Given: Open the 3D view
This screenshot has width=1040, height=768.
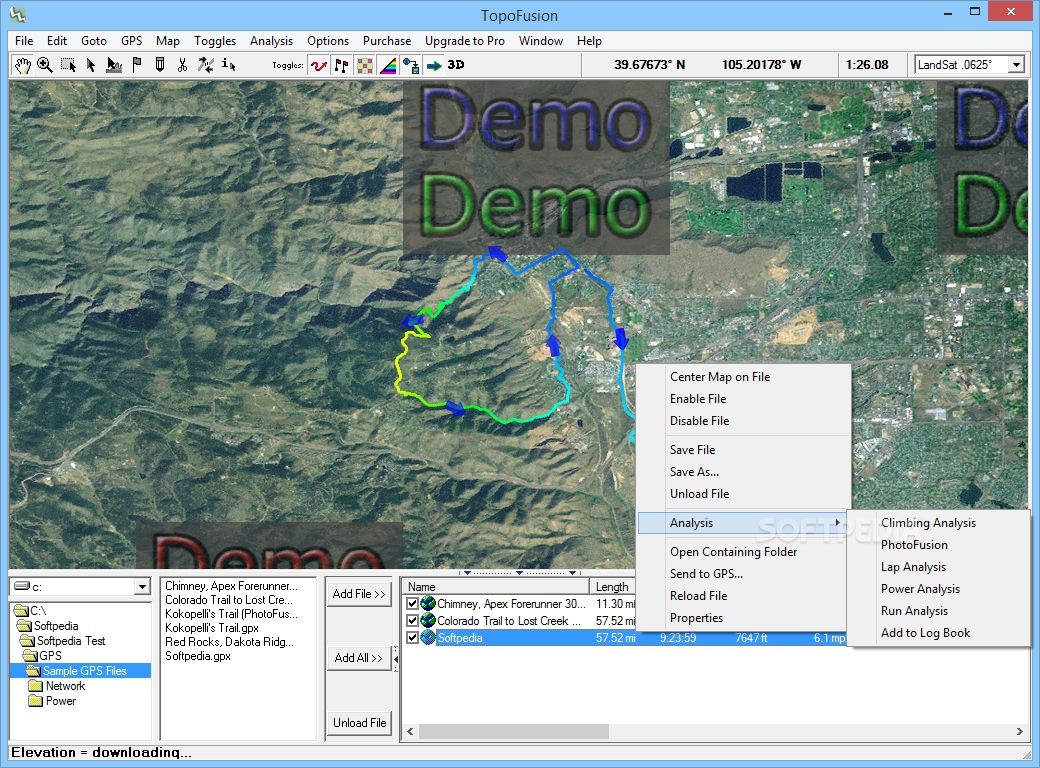Looking at the screenshot, I should 456,65.
